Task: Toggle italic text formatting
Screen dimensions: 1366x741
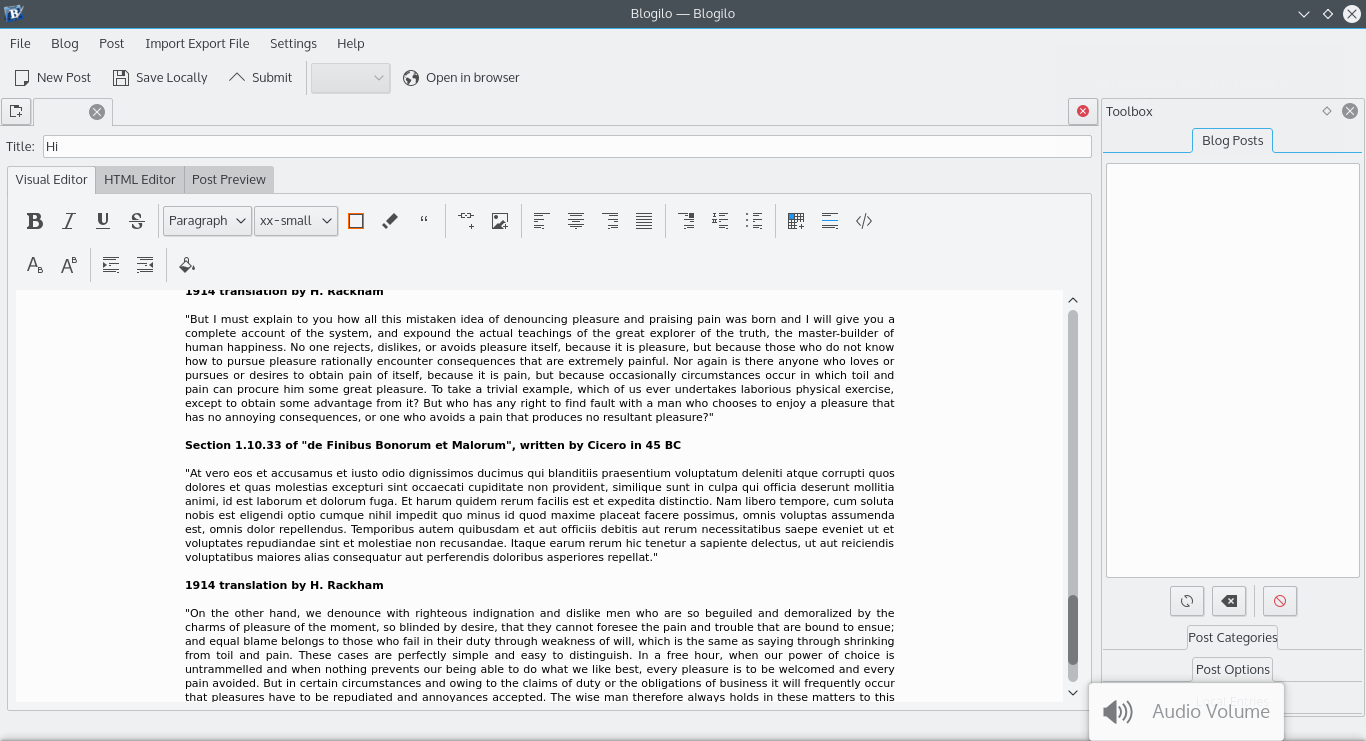Action: tap(69, 221)
